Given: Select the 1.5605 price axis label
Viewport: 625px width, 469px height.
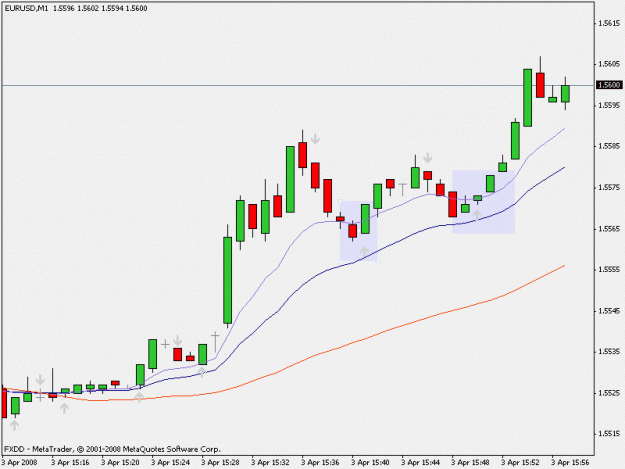Looking at the screenshot, I should click(609, 64).
